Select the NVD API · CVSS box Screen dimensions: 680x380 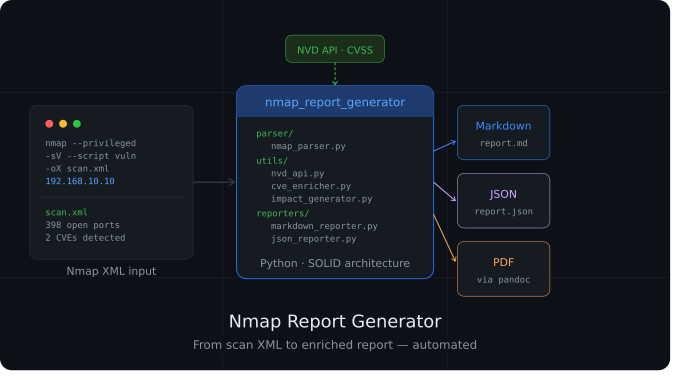[335, 49]
